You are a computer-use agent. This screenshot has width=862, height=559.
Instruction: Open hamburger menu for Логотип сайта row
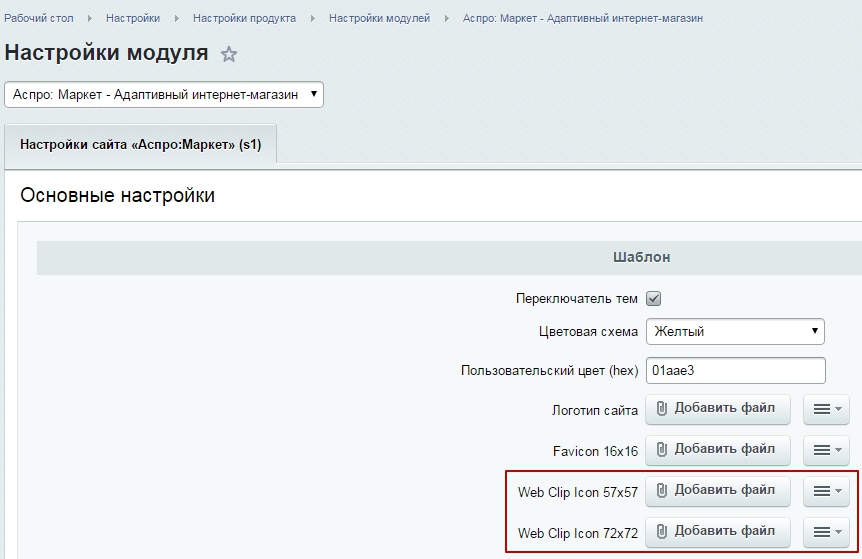click(x=826, y=410)
